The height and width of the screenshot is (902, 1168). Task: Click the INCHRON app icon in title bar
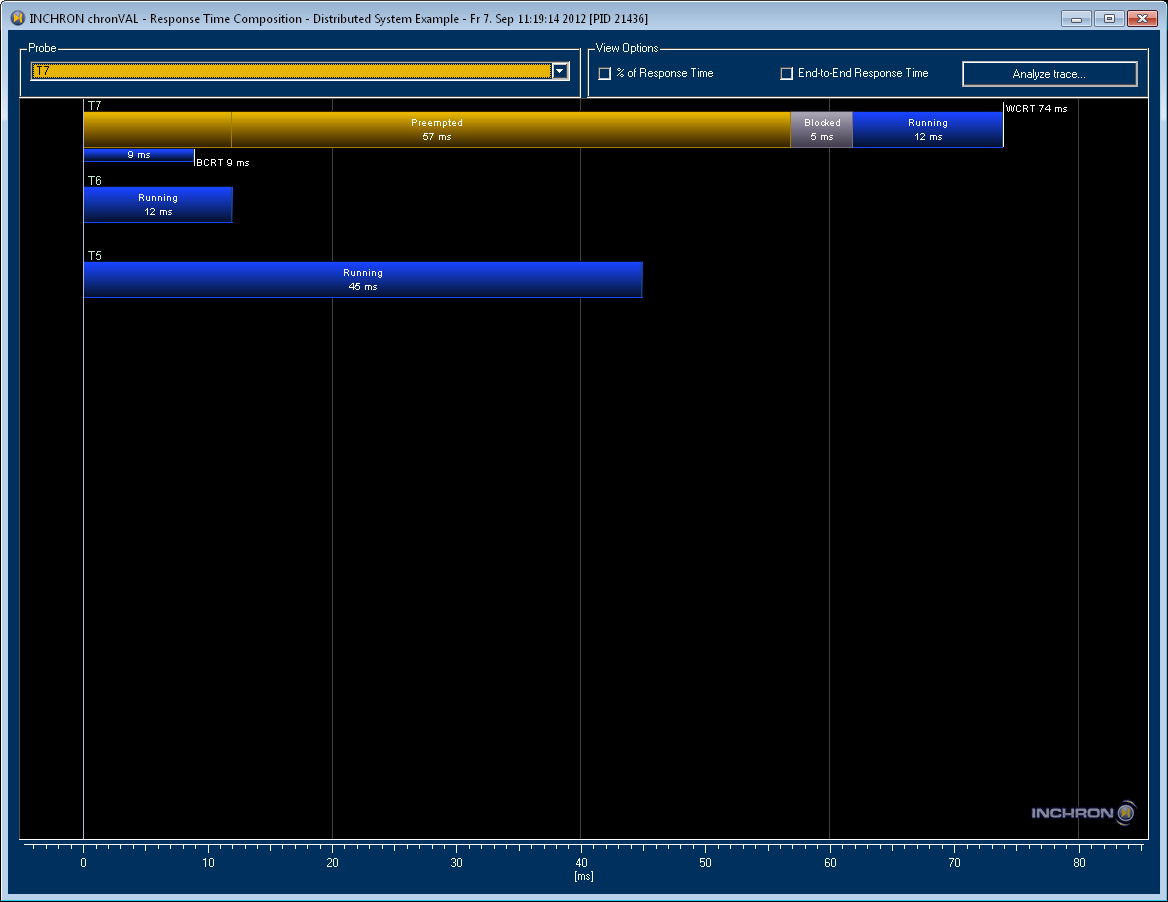17,18
